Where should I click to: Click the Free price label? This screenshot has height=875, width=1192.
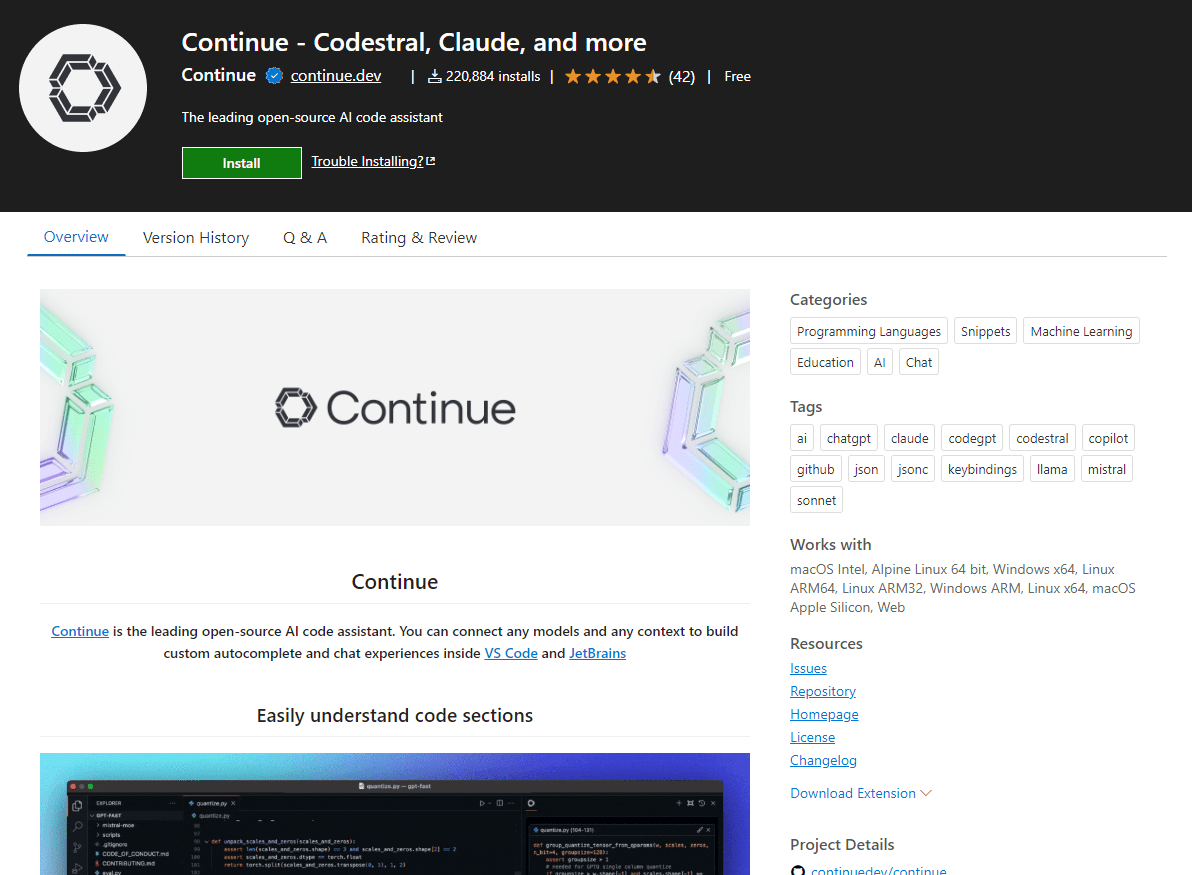[x=737, y=76]
